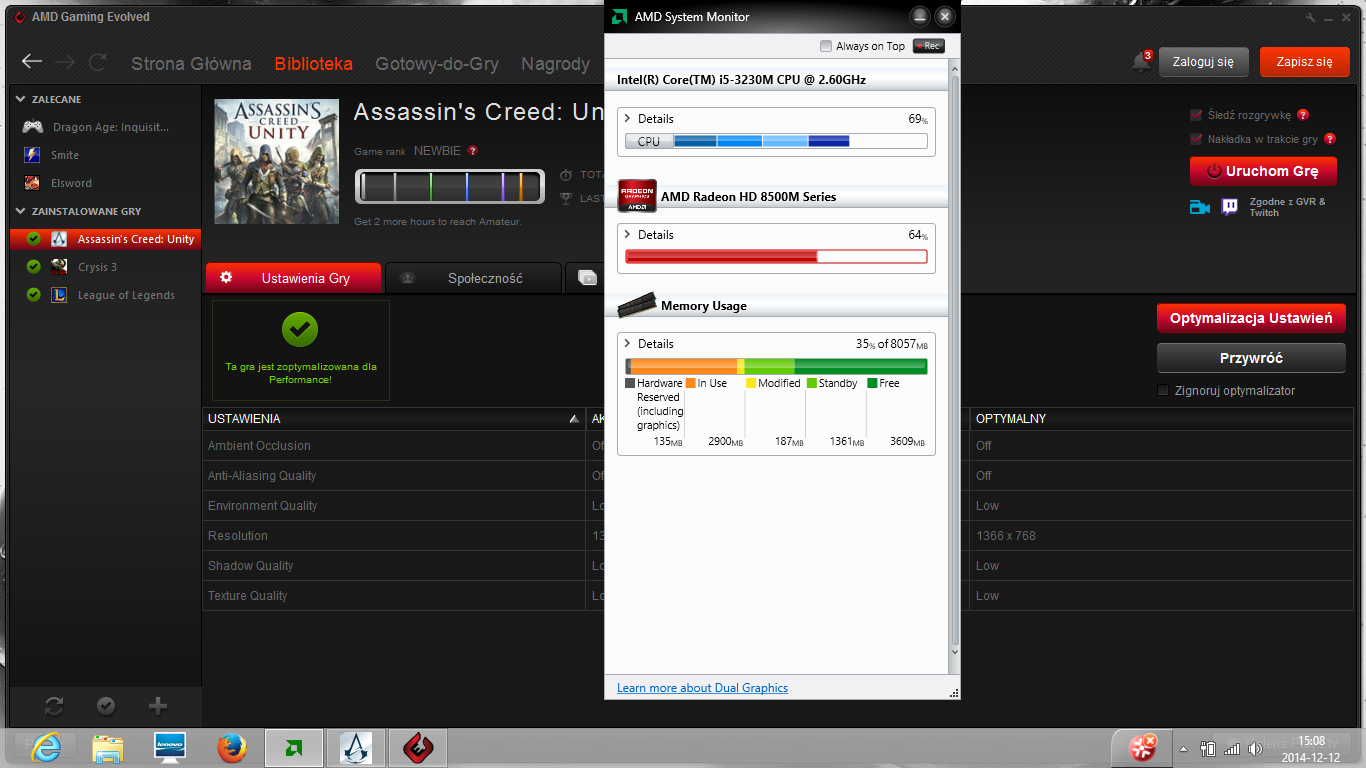This screenshot has width=1366, height=768.
Task: Click the Przywróć button
Action: click(x=1251, y=357)
